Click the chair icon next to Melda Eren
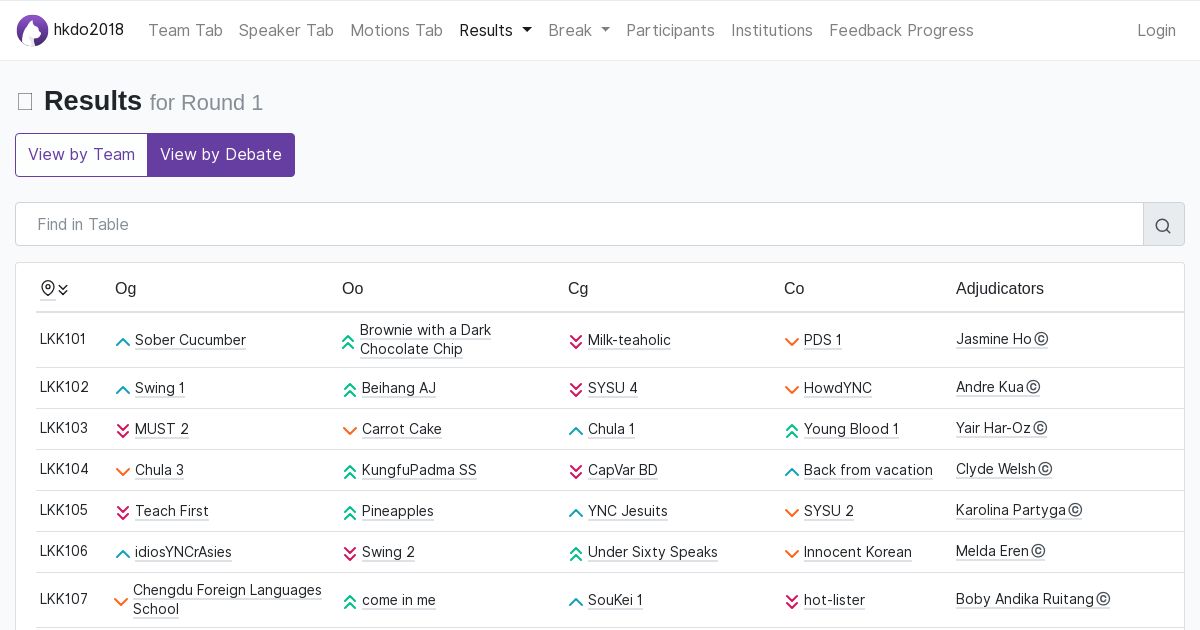 pos(1038,551)
